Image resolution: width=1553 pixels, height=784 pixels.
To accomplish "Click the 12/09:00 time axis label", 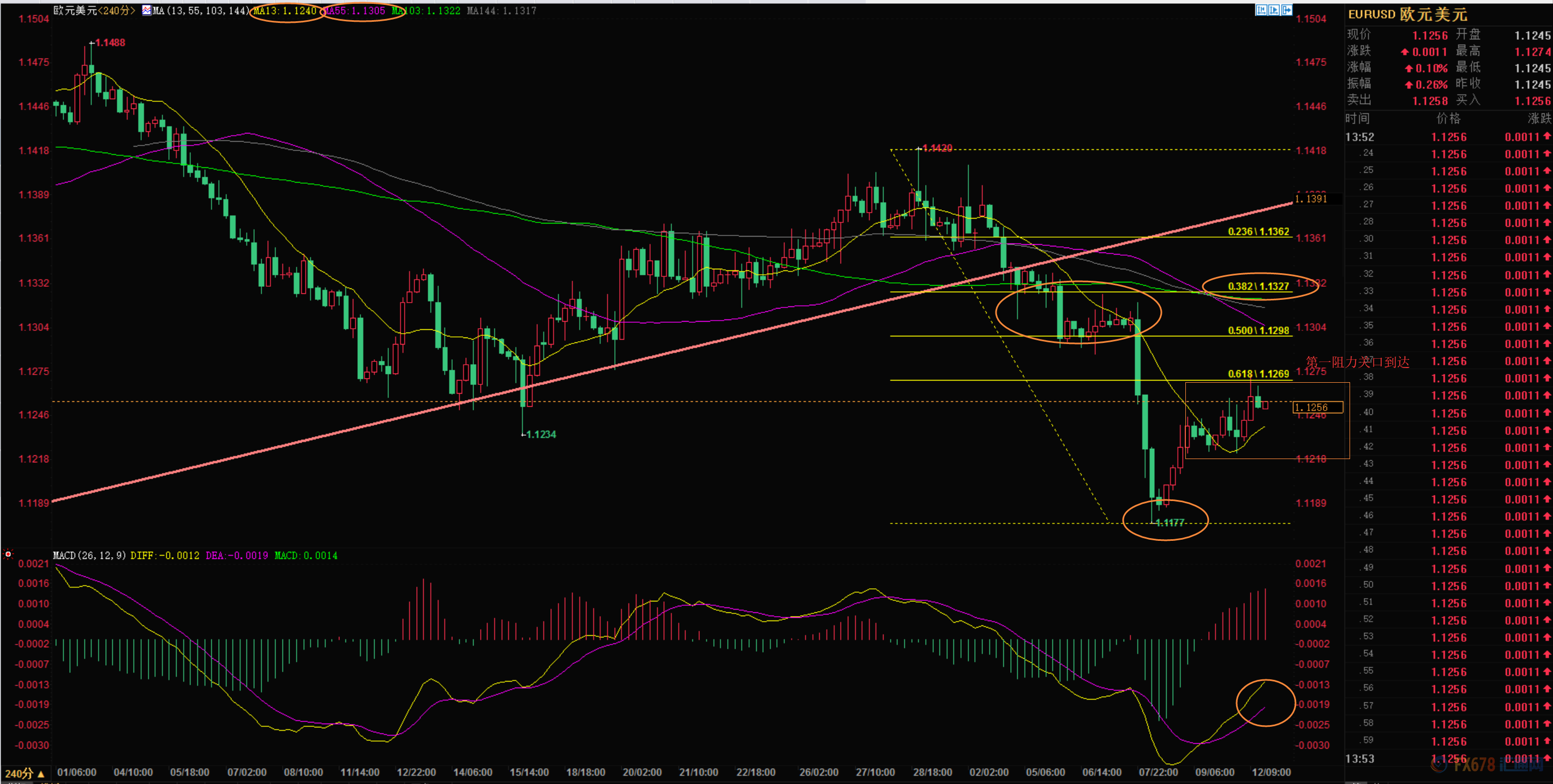I will pos(1271,773).
